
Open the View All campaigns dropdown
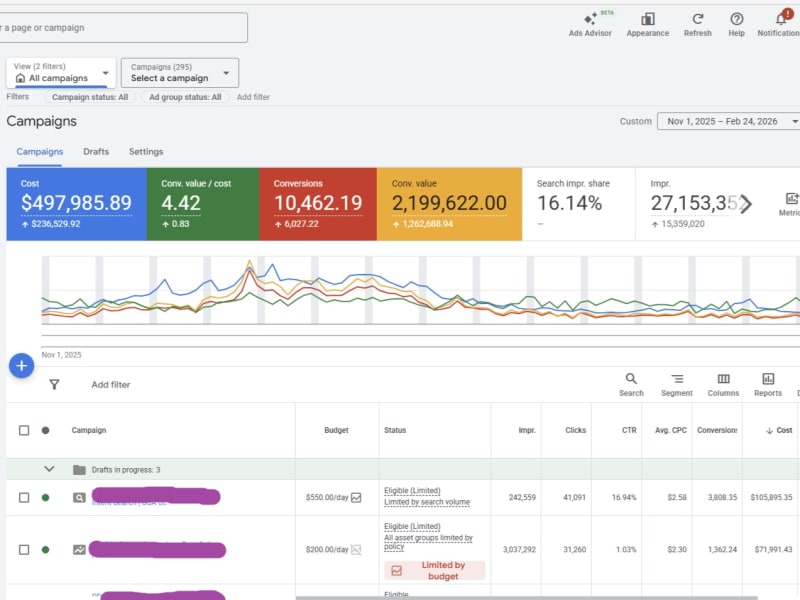pos(61,72)
